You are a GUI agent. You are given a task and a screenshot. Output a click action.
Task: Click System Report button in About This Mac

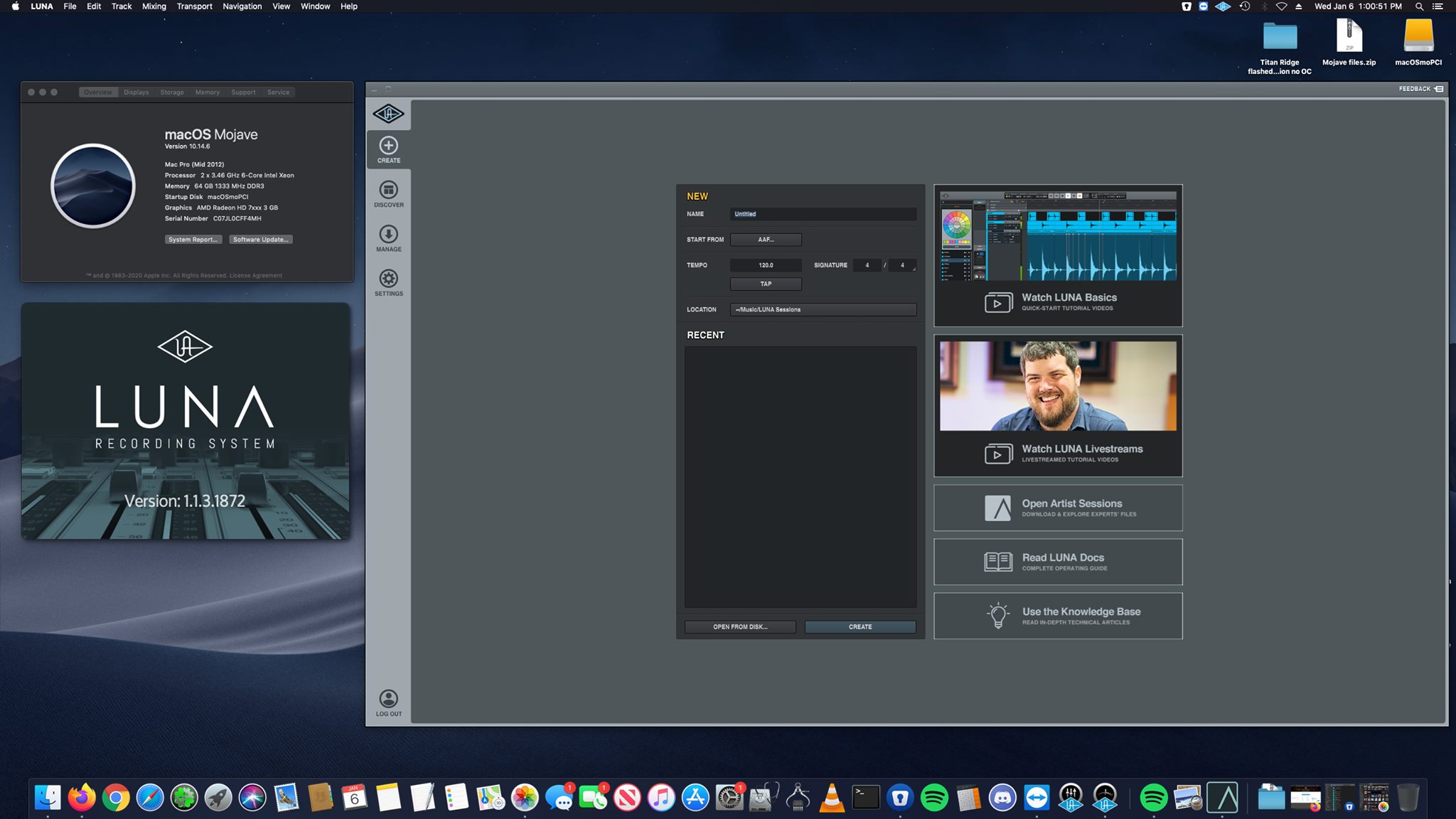pyautogui.click(x=193, y=240)
